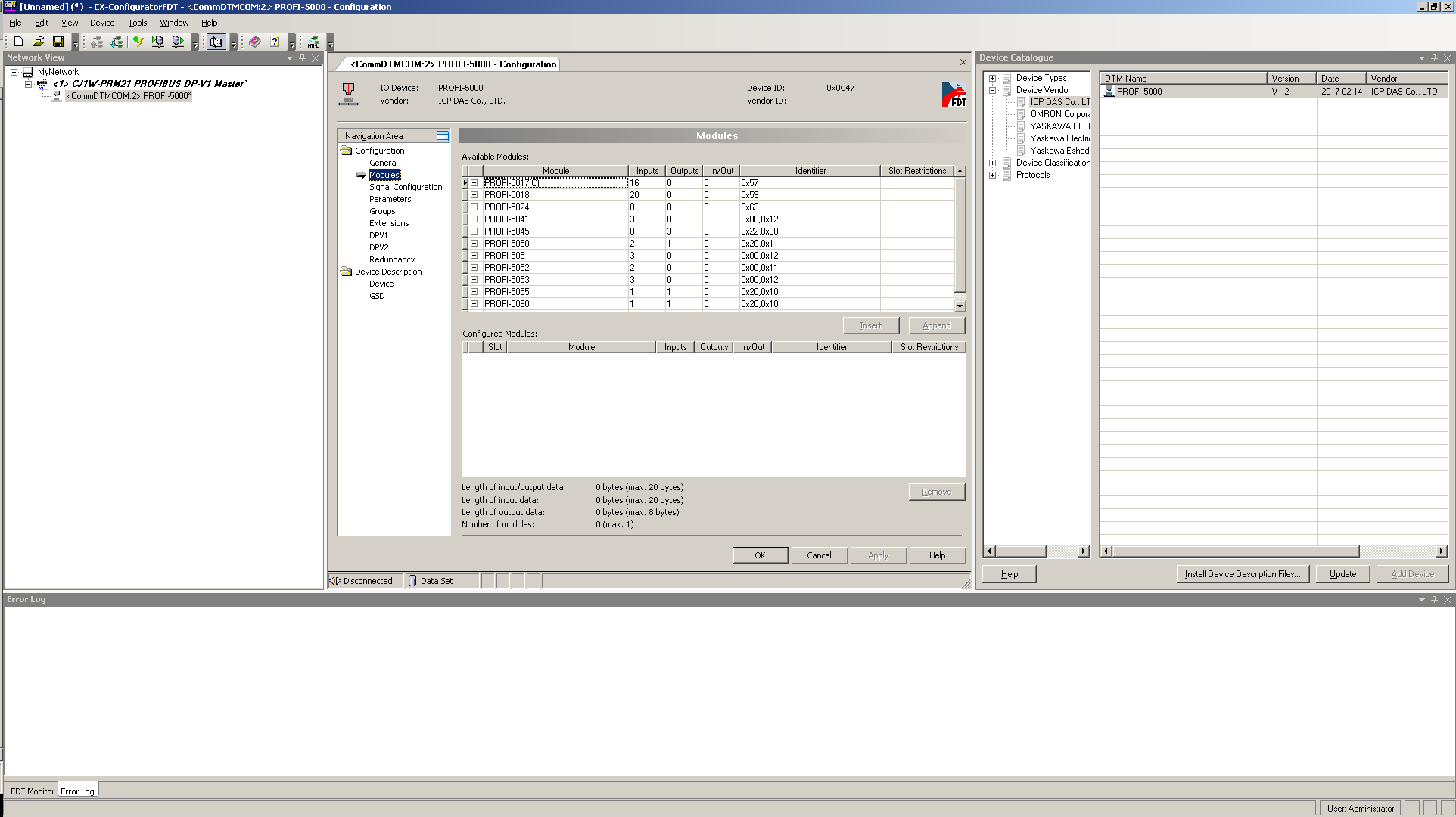Screen dimensions: 1456x817
Task: Switch to the FDT Monitor tab
Action: (33, 791)
